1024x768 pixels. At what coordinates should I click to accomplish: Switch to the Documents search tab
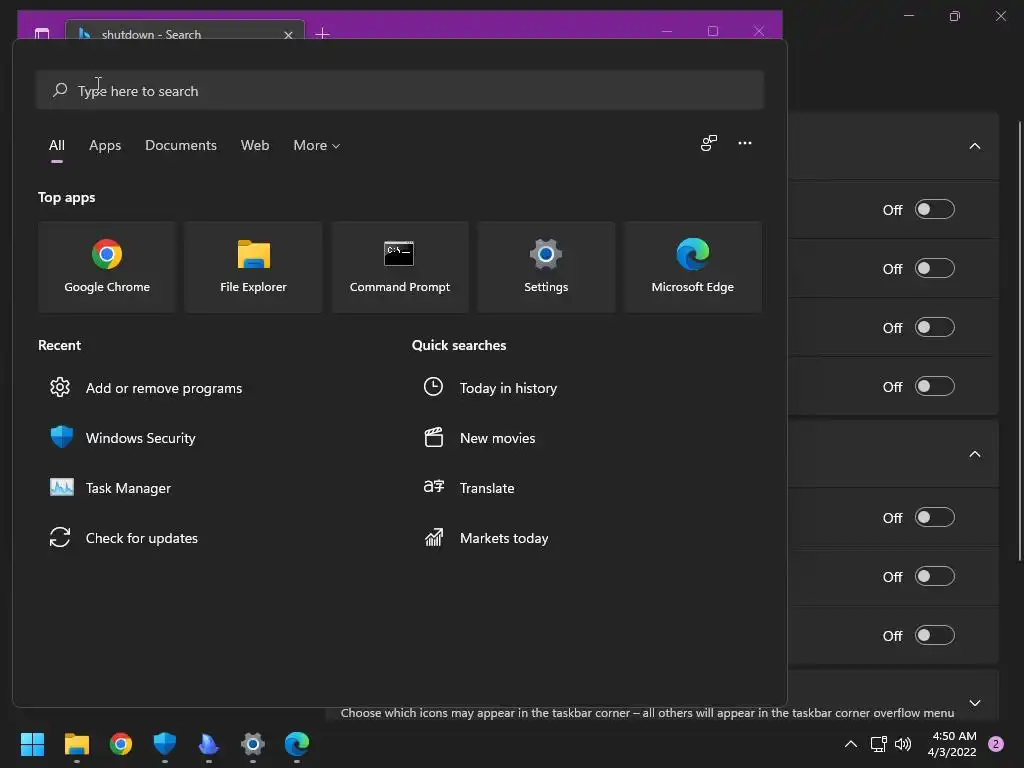[181, 146]
